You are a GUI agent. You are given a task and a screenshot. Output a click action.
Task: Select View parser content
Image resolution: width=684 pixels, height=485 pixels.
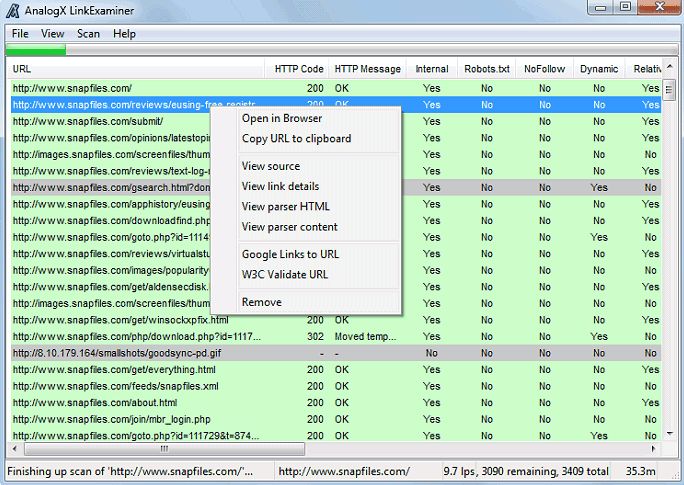tap(319, 227)
